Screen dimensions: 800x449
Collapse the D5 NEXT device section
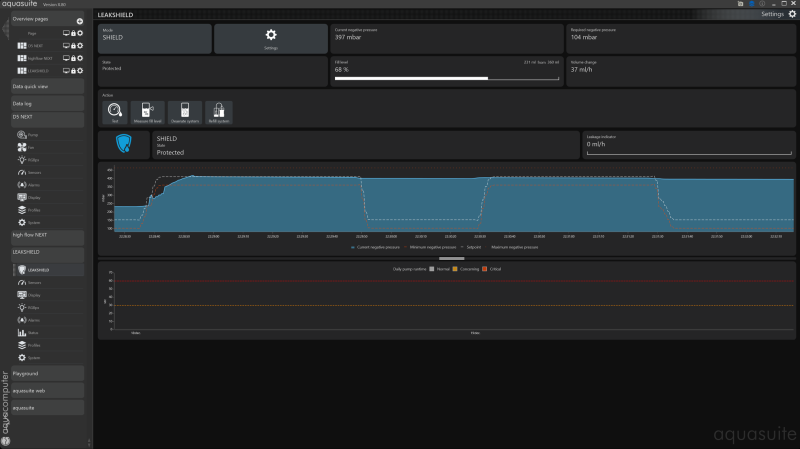(x=47, y=119)
